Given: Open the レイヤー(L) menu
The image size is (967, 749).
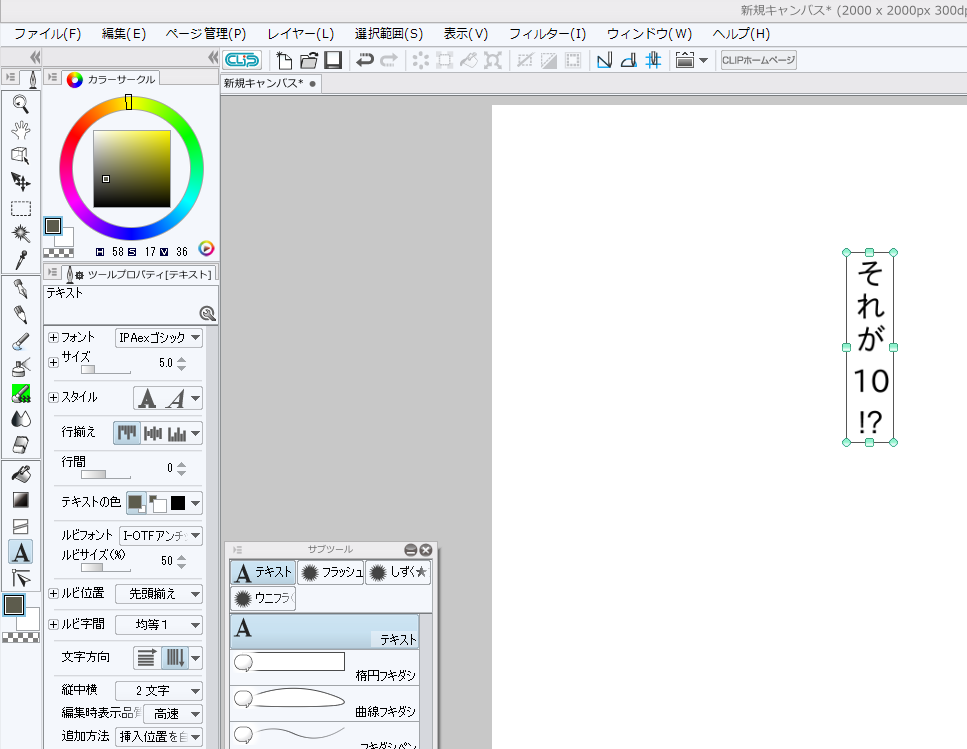Looking at the screenshot, I should tap(300, 33).
